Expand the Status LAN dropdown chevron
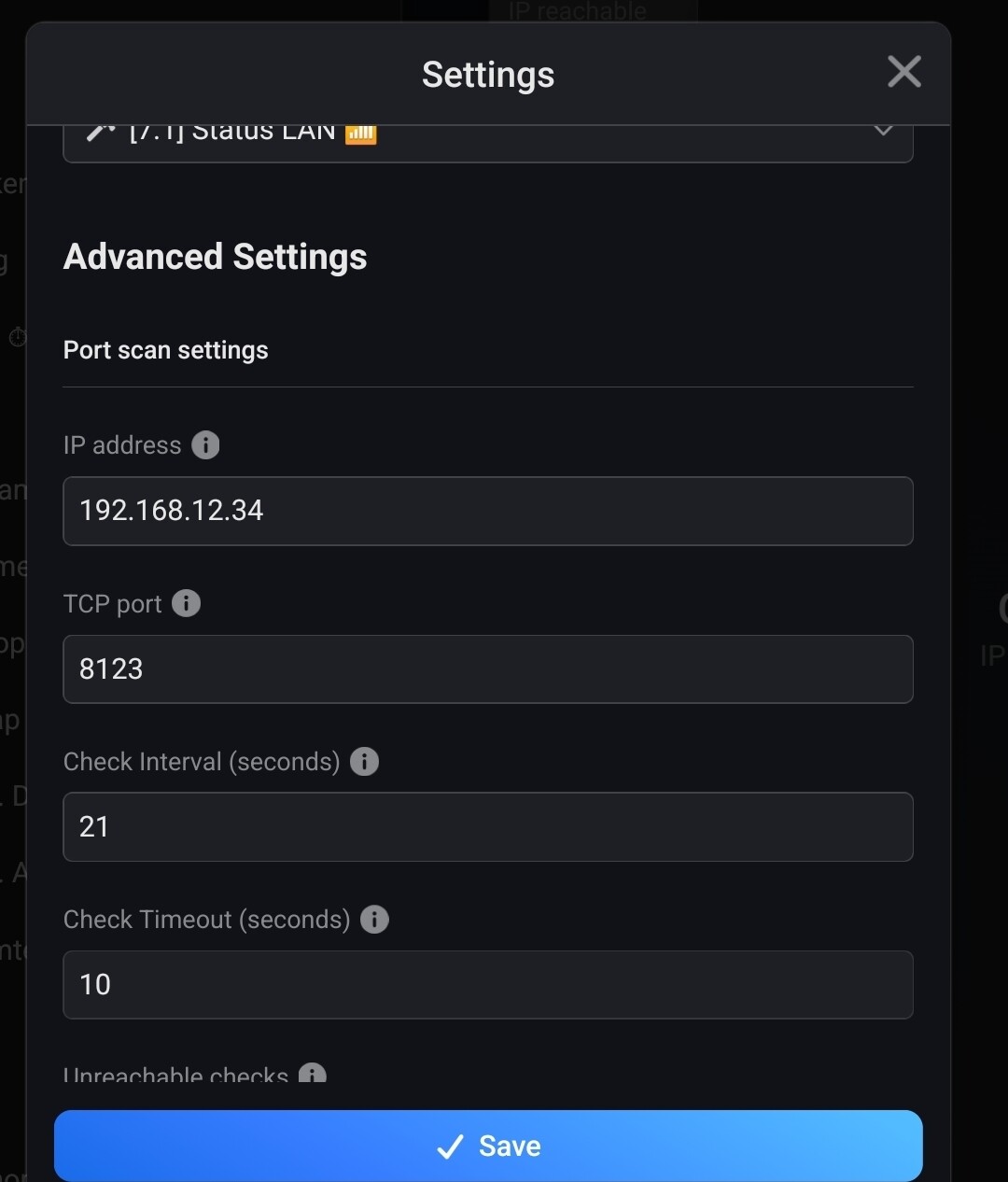1008x1182 pixels. pyautogui.click(x=883, y=132)
